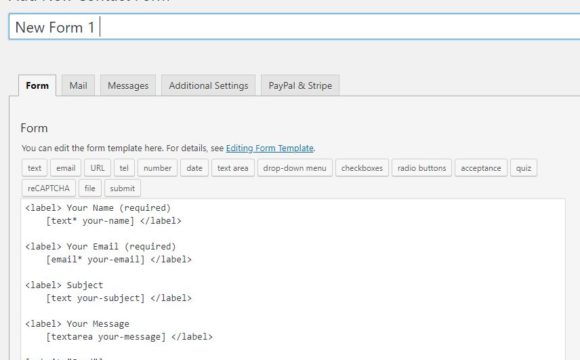Insert an email field tag
This screenshot has width=580, height=360.
click(65, 168)
